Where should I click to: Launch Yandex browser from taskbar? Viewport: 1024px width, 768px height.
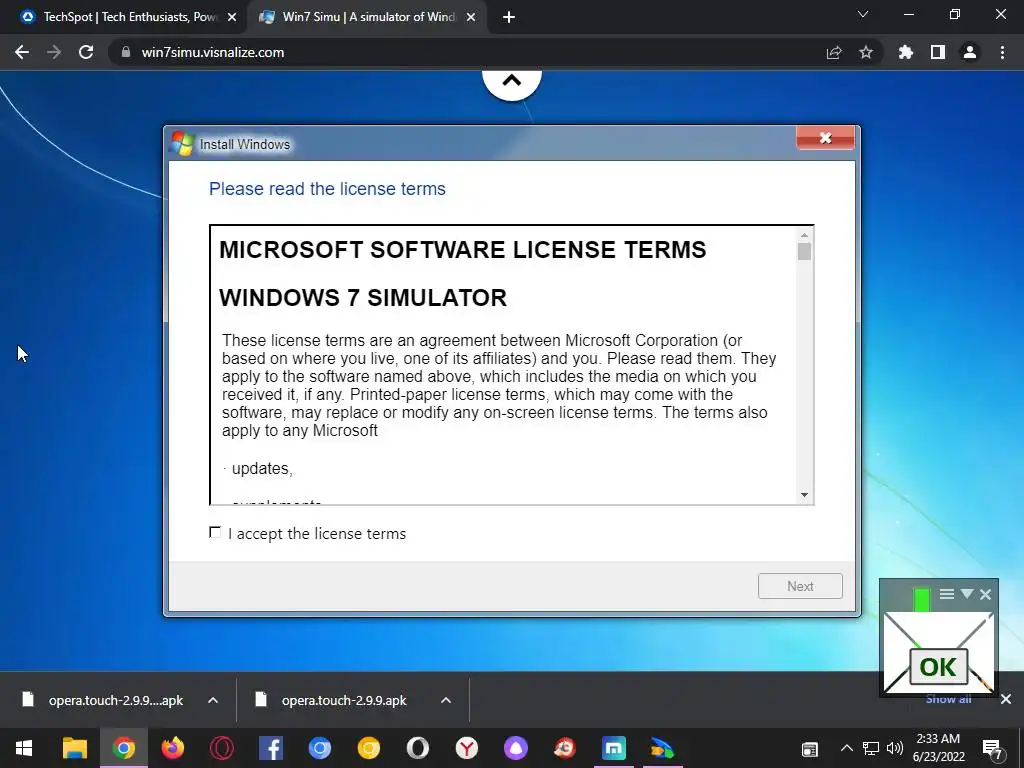466,748
